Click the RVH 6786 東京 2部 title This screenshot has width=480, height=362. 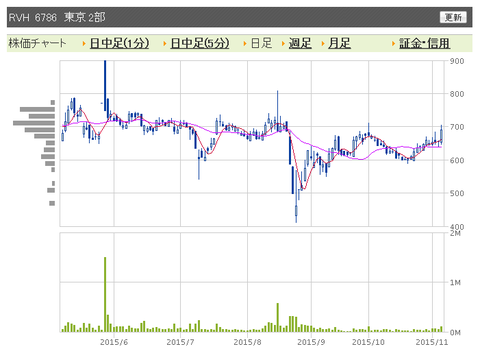pos(57,17)
